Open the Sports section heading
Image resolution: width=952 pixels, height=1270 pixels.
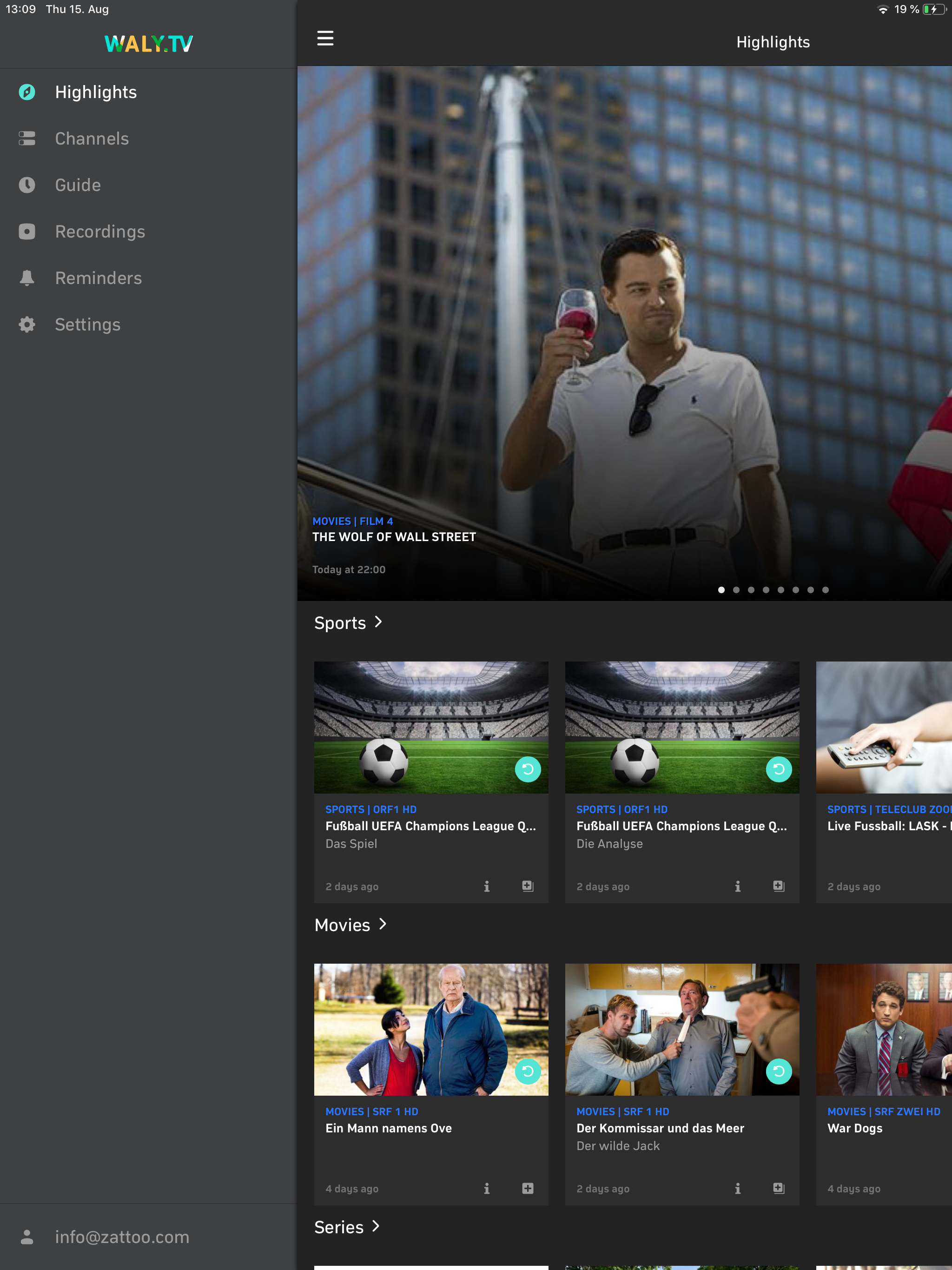(x=340, y=623)
